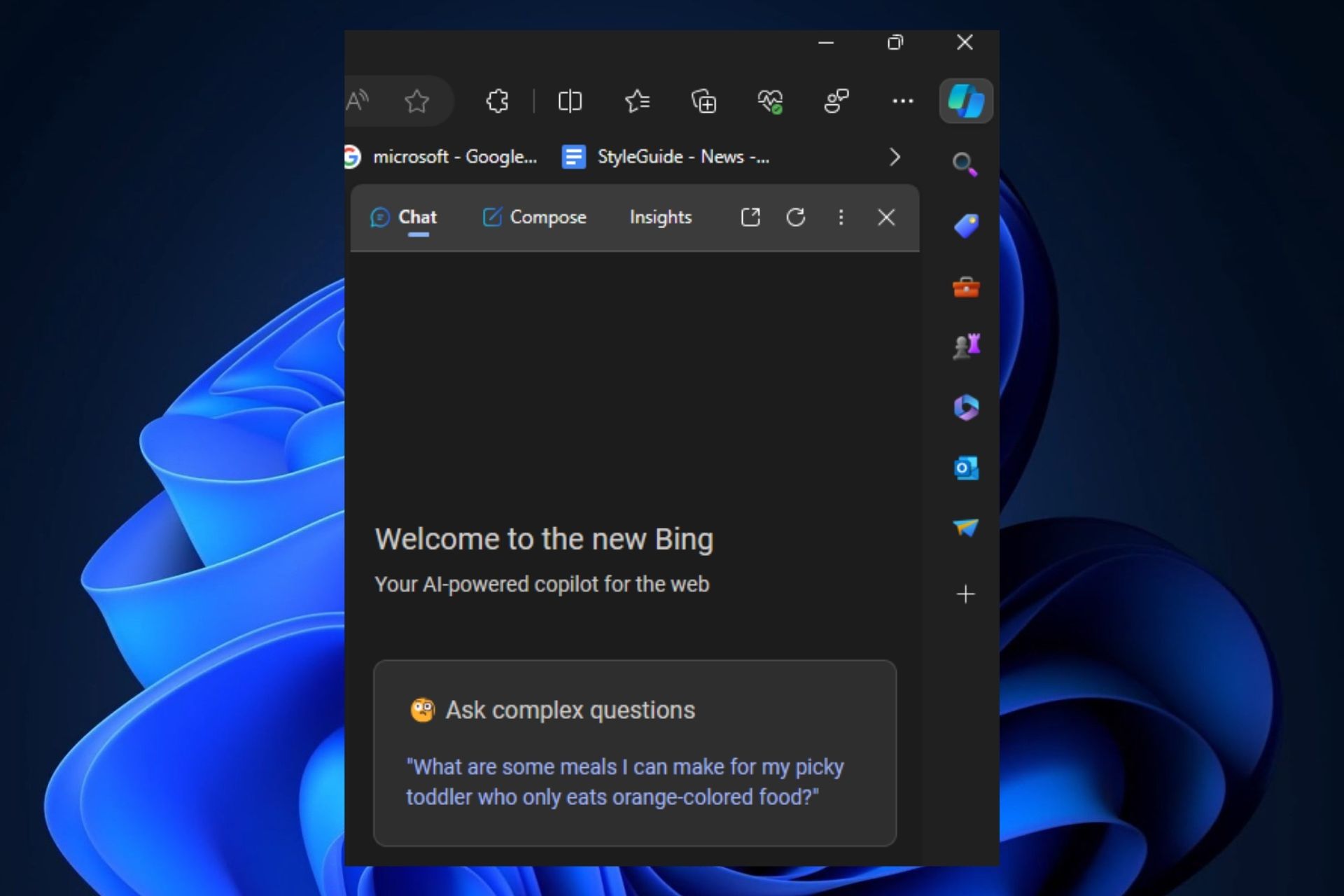The height and width of the screenshot is (896, 1344).
Task: Open sidebar Search icon
Action: (x=965, y=164)
